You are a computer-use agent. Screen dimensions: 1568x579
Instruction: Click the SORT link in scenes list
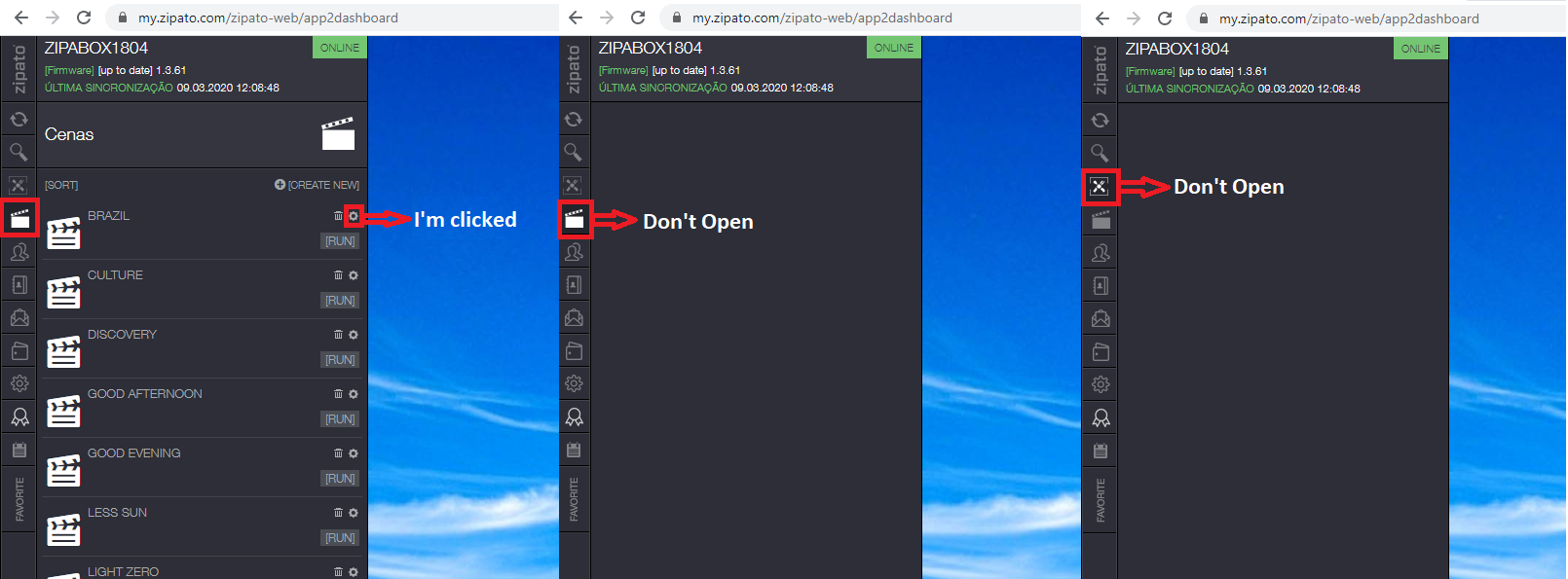tap(61, 185)
